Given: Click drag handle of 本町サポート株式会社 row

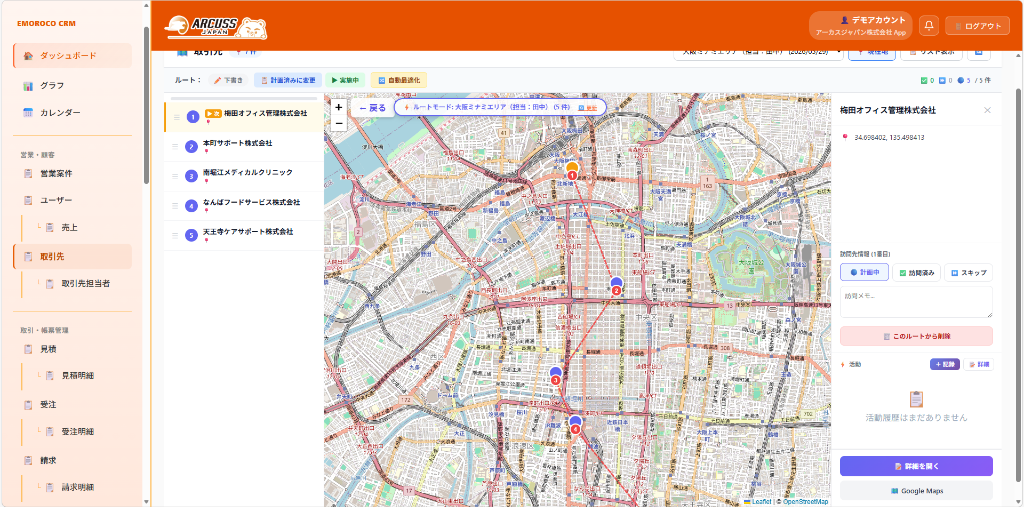Looking at the screenshot, I should pos(175,146).
